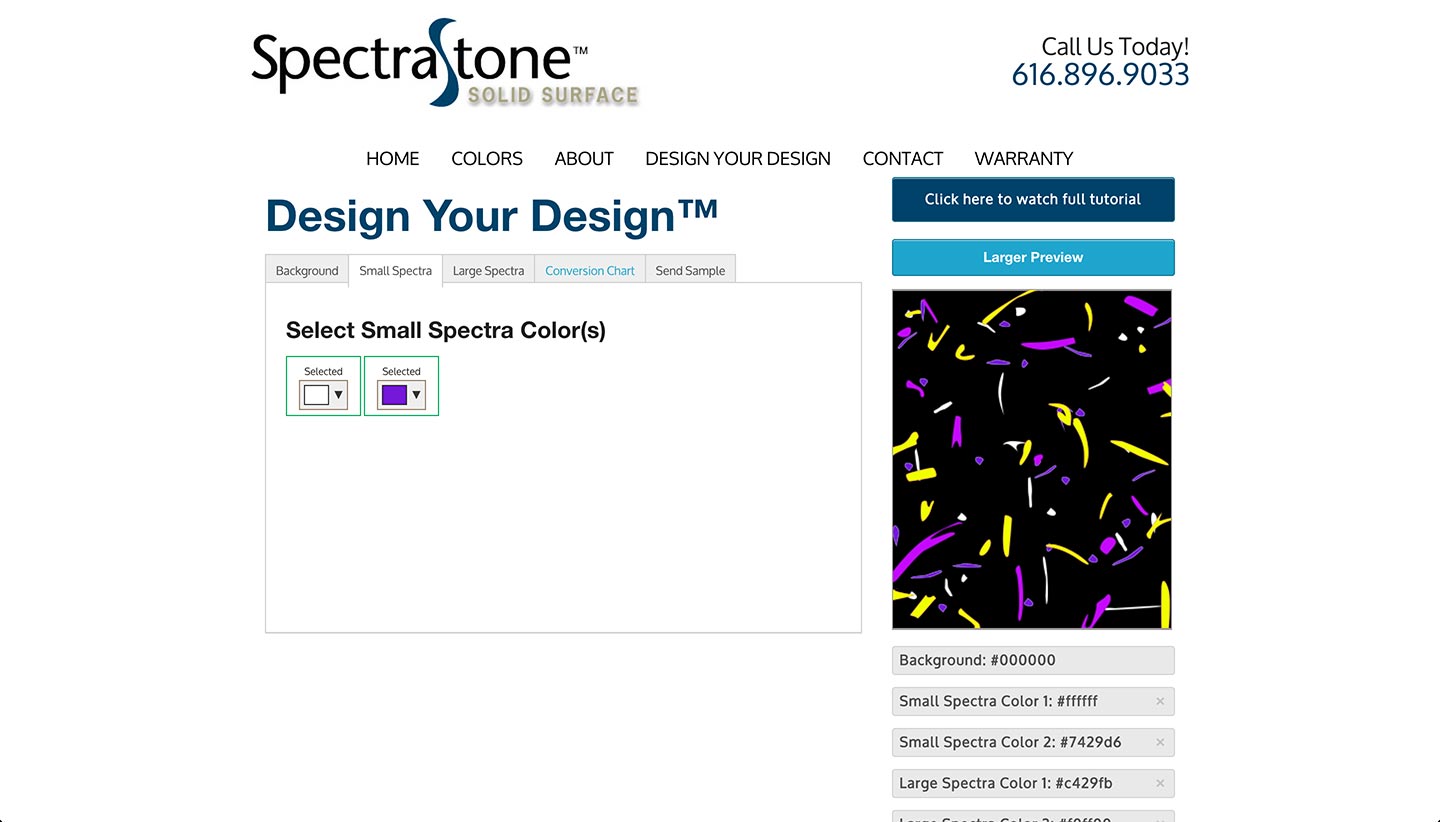Open the white color picker dropdown arrow
The image size is (1440, 822).
click(338, 395)
